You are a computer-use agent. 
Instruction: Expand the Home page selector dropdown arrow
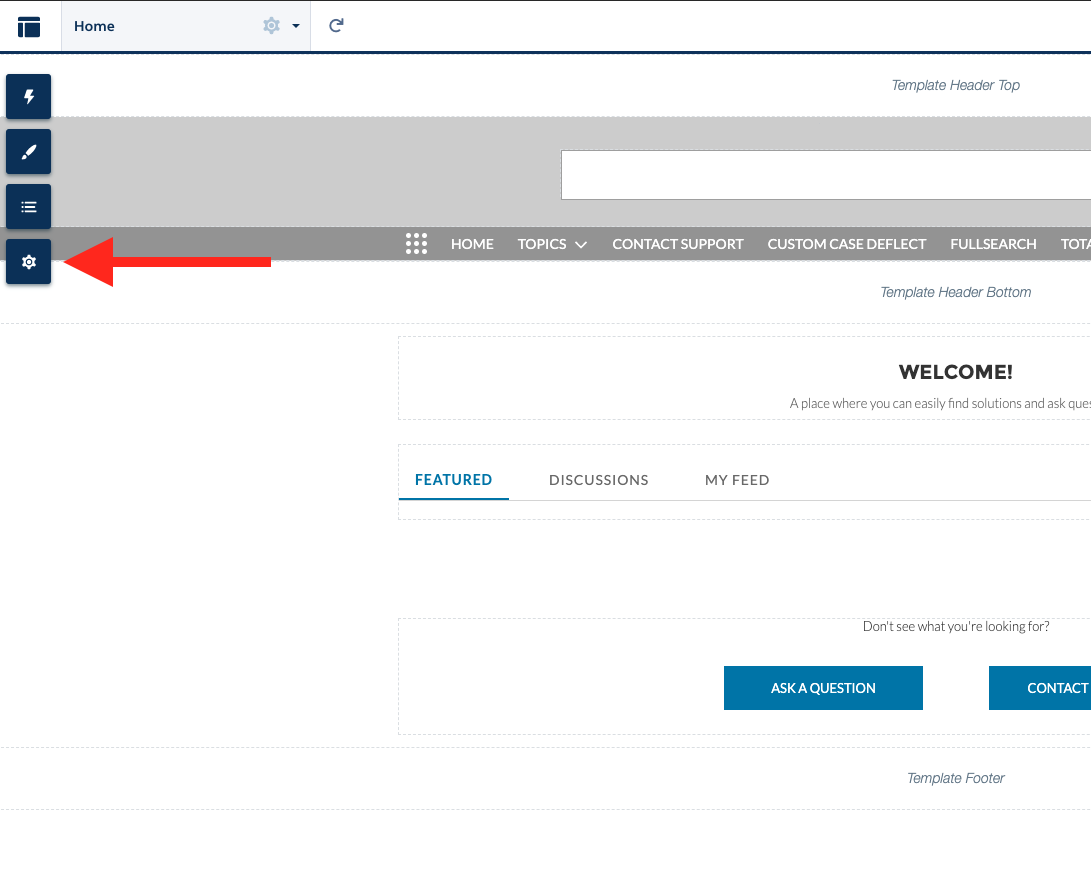tap(296, 26)
